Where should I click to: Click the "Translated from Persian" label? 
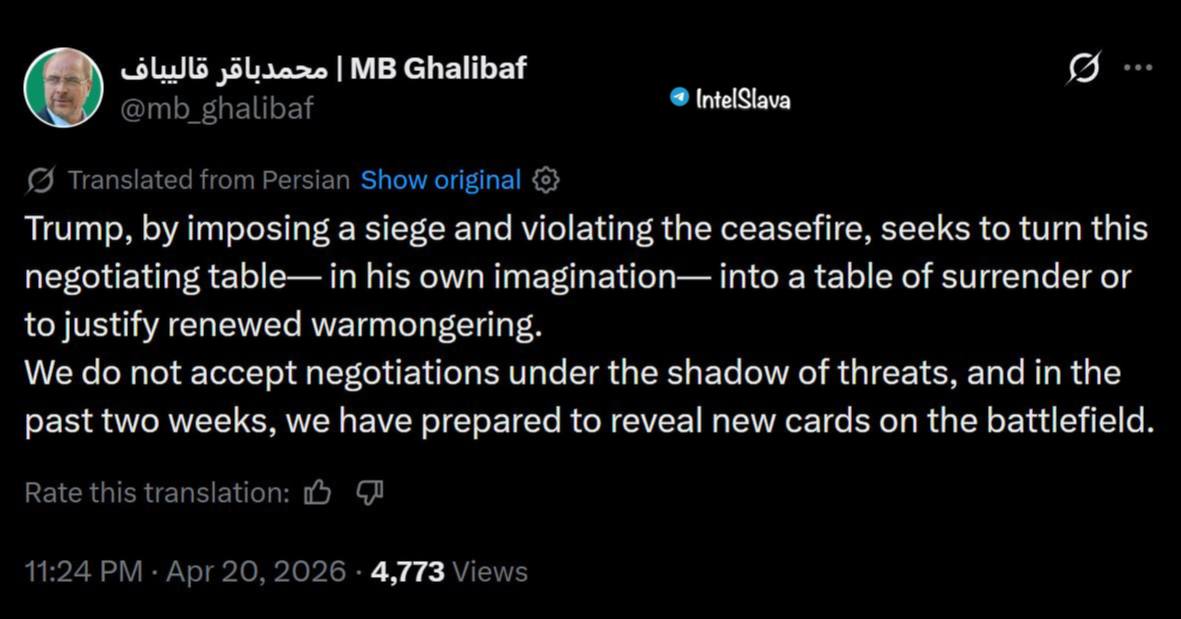coord(208,181)
